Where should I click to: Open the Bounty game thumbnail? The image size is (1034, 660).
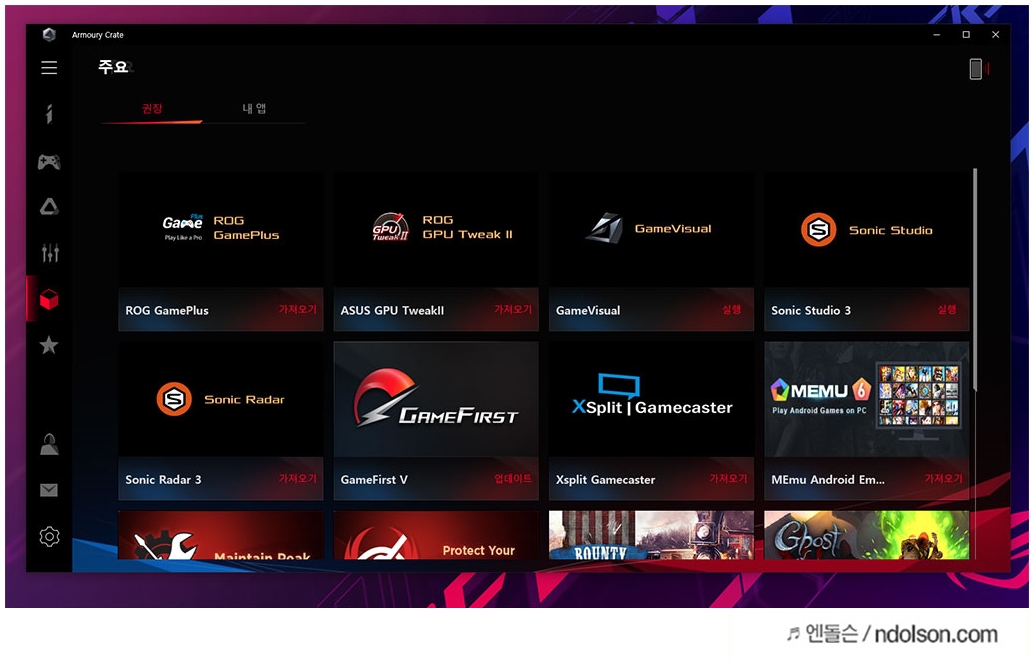[652, 535]
